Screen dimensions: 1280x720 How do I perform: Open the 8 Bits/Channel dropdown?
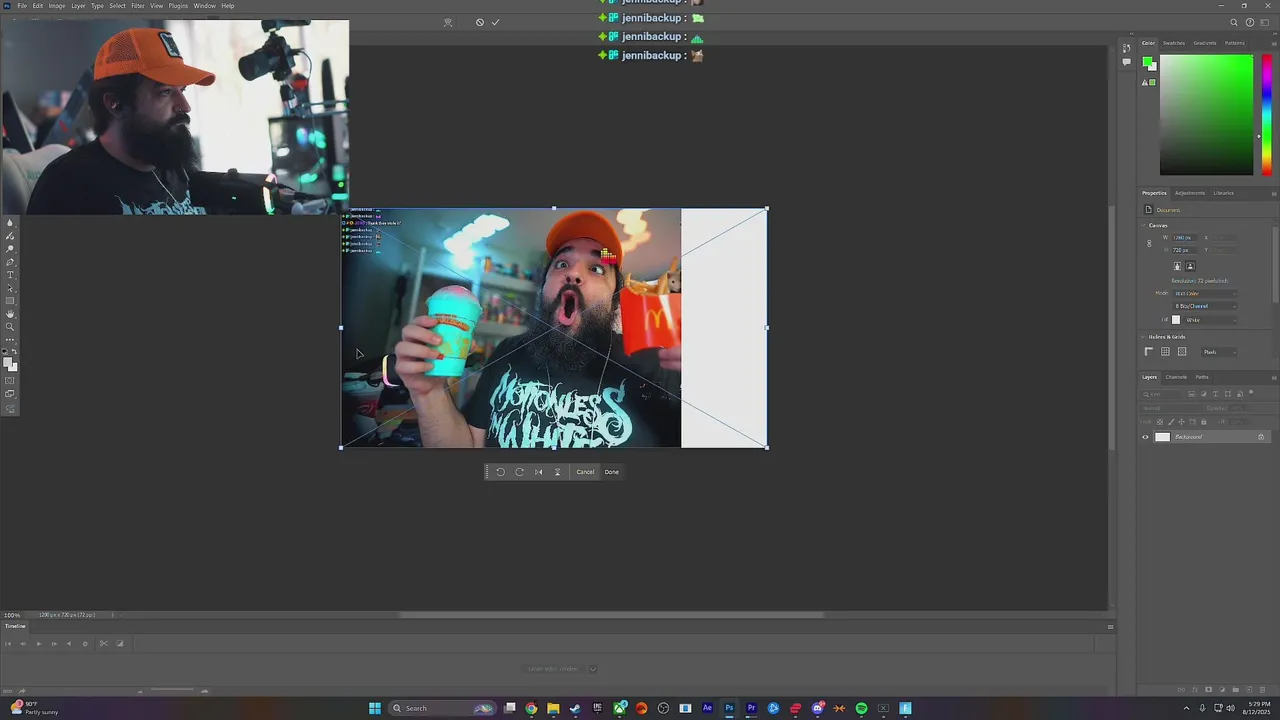click(1205, 306)
